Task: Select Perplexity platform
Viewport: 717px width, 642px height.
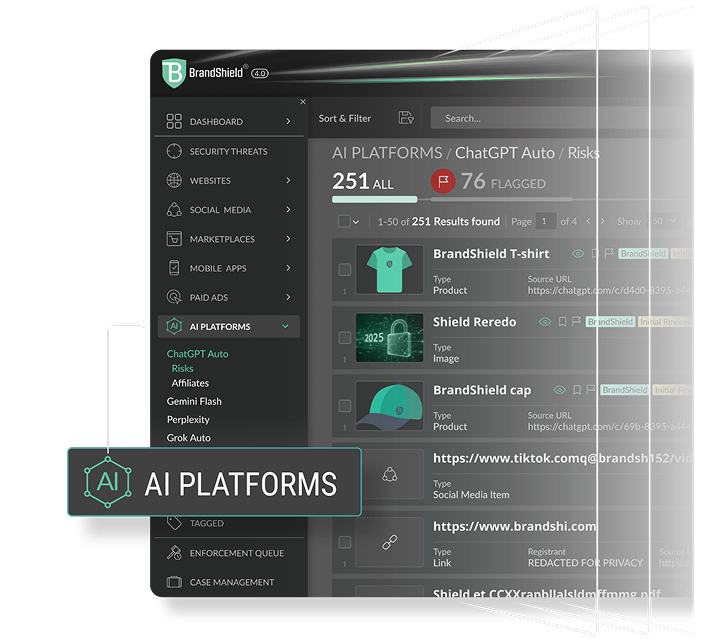Action: pos(188,419)
